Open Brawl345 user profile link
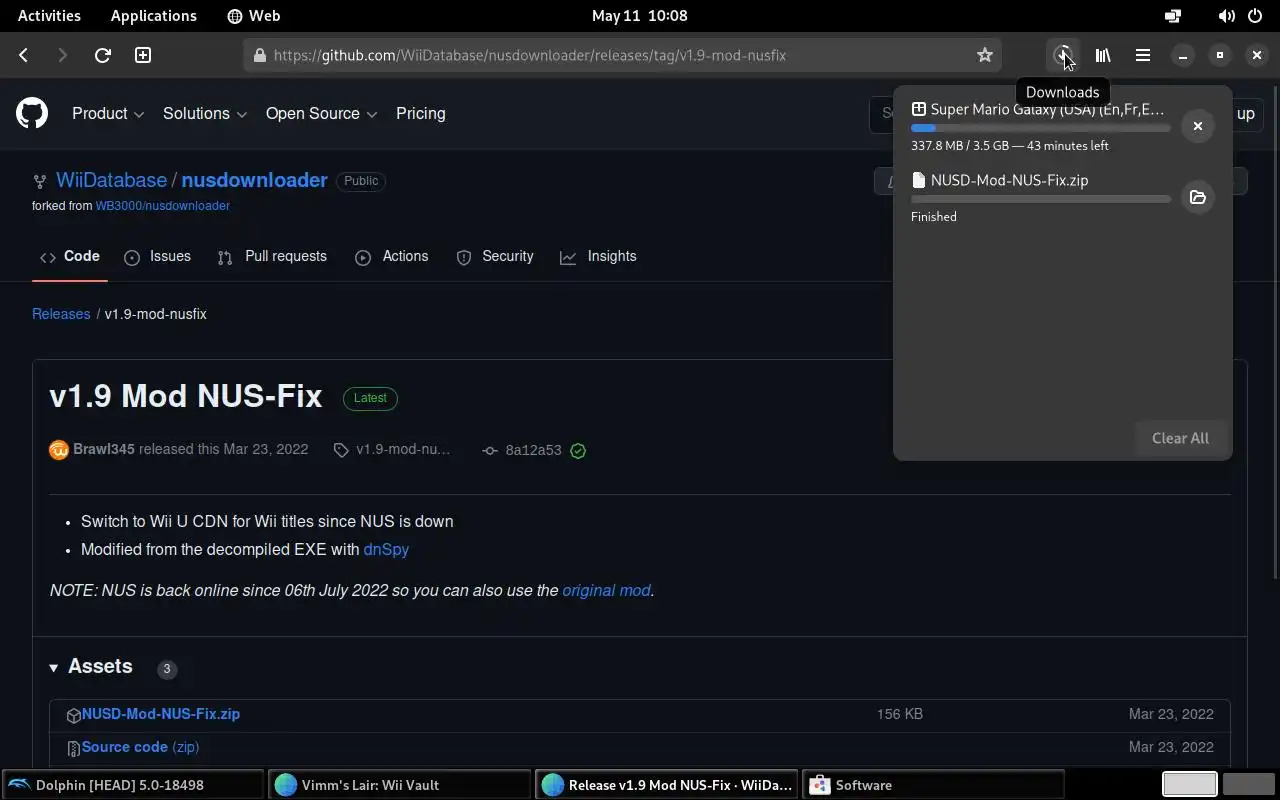The height and width of the screenshot is (800, 1280). [x=104, y=449]
